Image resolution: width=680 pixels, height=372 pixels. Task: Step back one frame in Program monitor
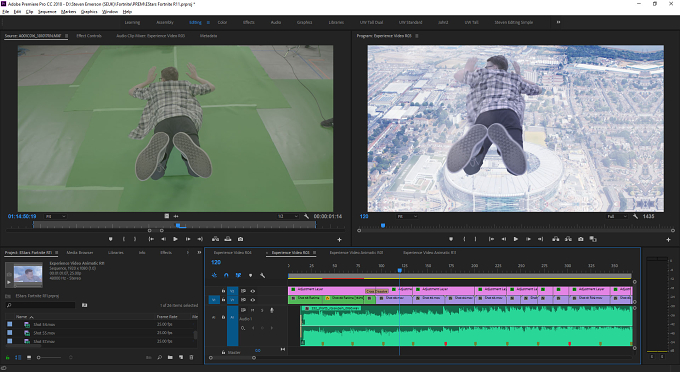[503, 239]
